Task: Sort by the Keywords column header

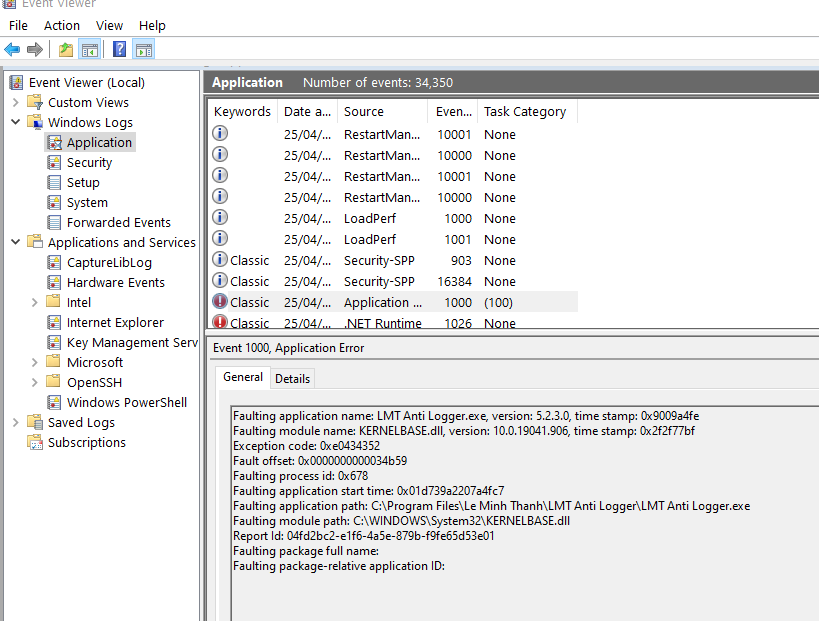Action: pos(242,112)
